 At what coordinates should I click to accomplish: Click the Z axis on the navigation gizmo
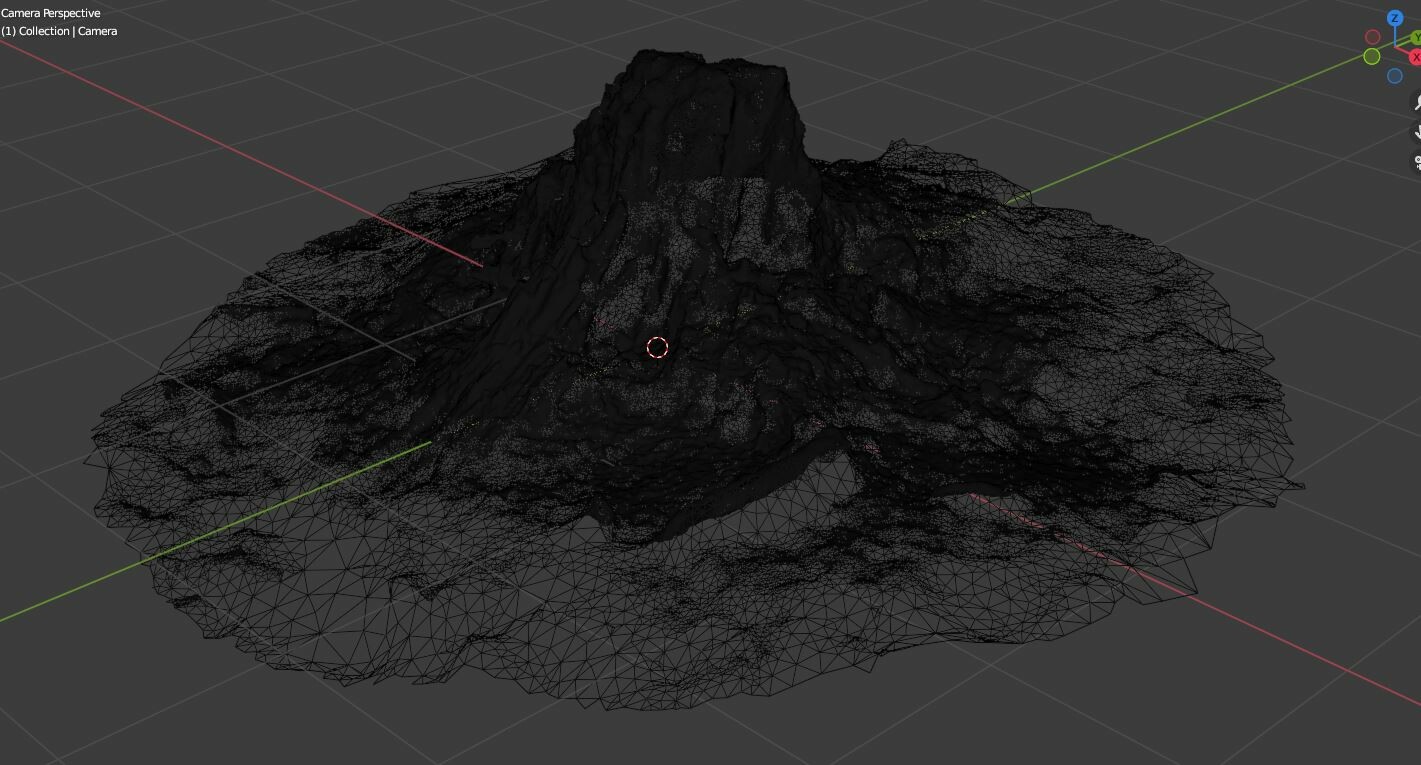click(1395, 18)
